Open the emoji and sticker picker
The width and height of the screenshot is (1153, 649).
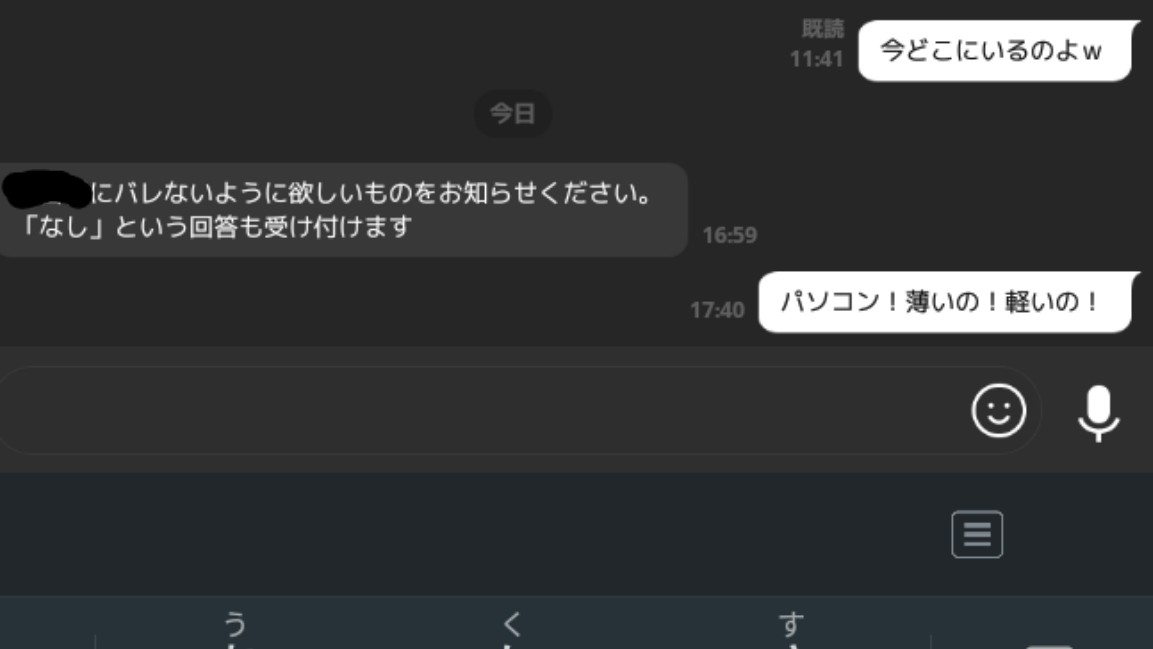tap(998, 410)
